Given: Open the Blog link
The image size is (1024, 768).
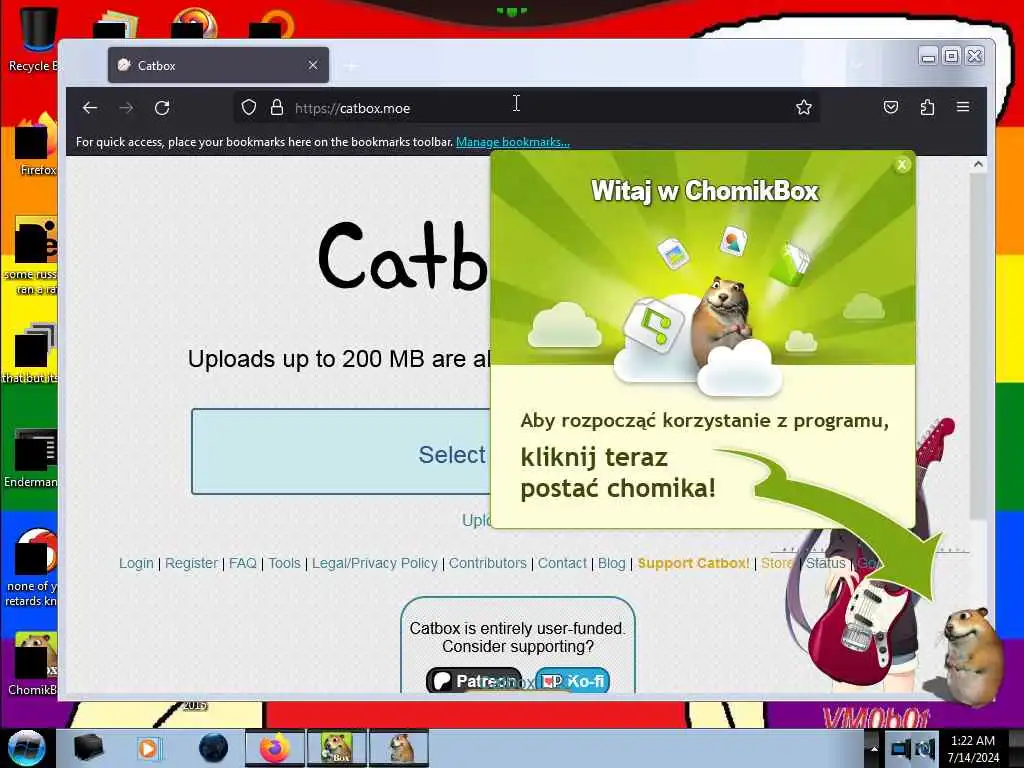Looking at the screenshot, I should coord(612,563).
